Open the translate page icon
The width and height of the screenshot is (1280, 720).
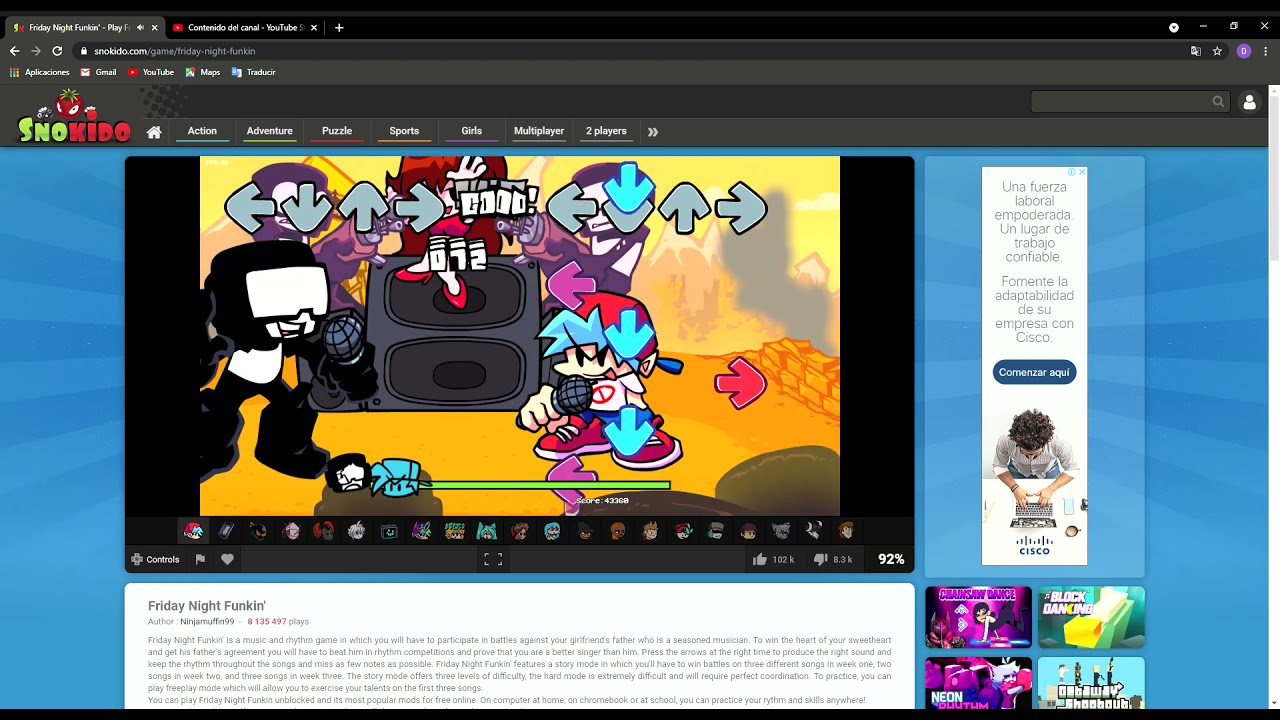[x=1195, y=51]
